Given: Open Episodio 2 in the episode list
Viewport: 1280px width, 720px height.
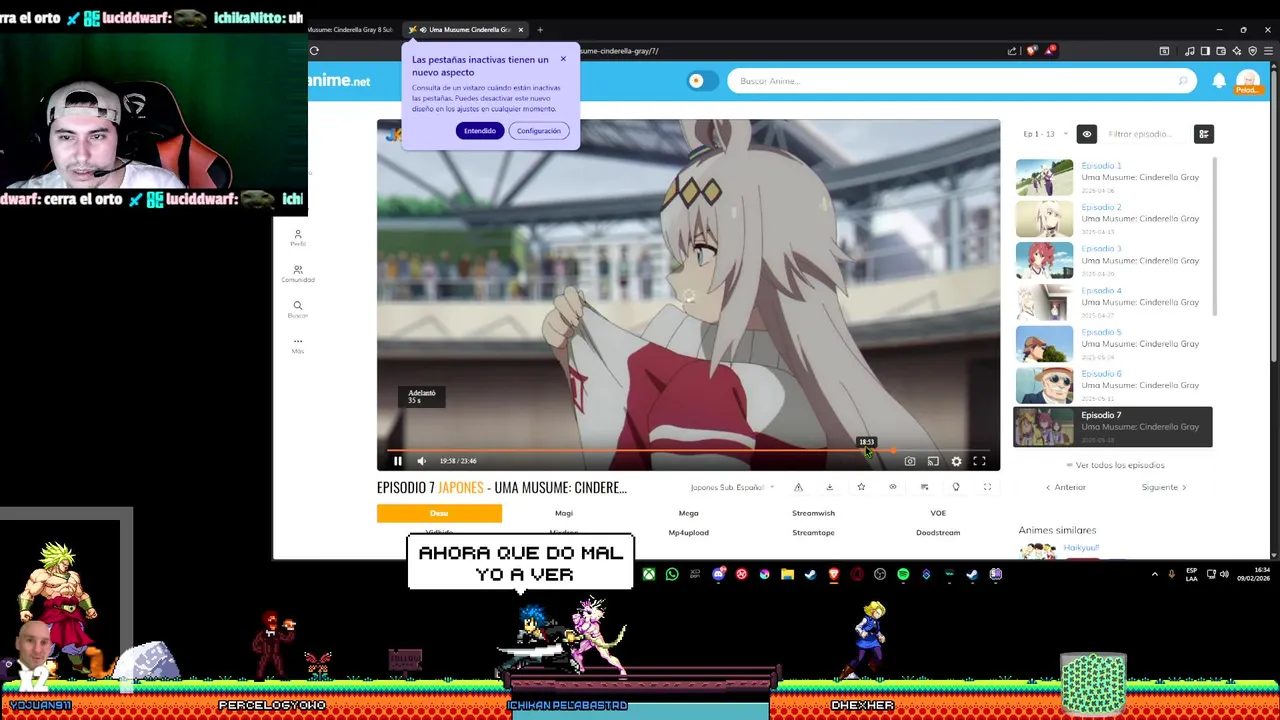Looking at the screenshot, I should tap(1113, 218).
